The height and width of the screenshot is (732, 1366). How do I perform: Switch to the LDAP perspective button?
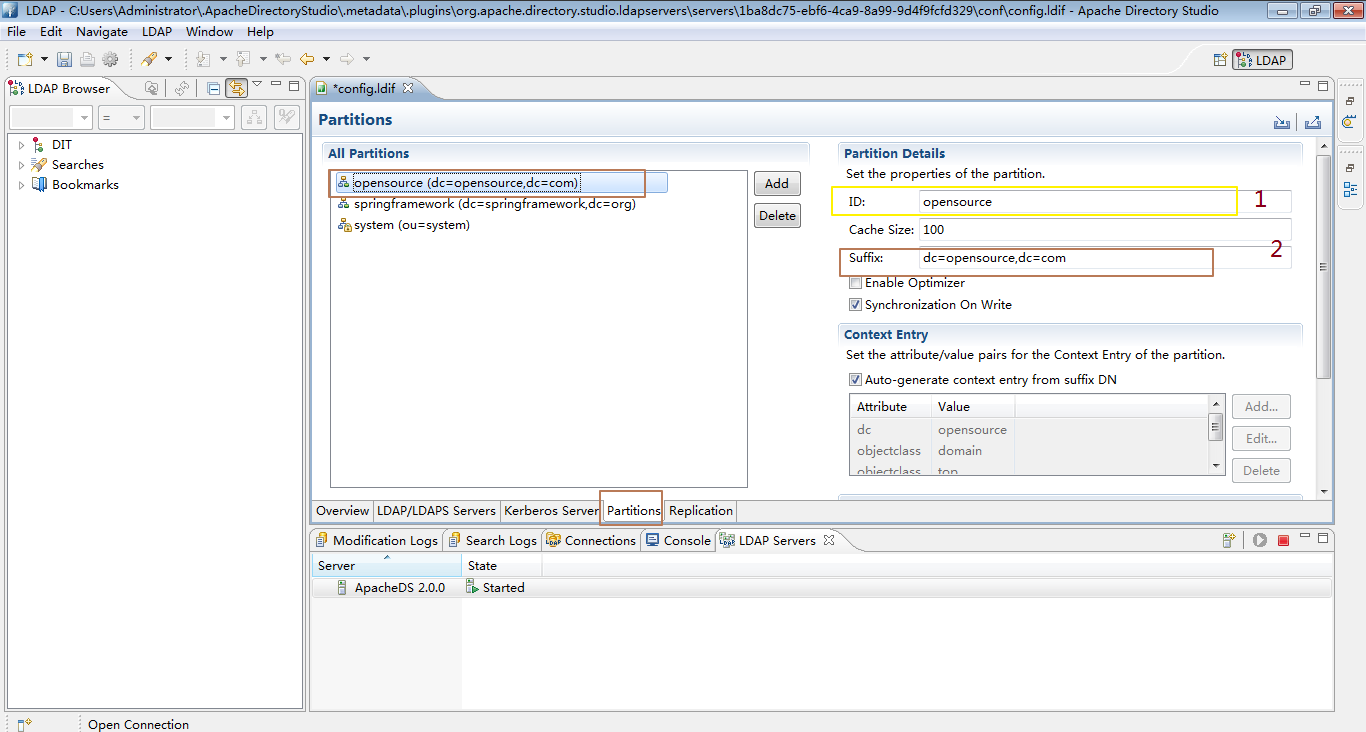(1262, 60)
